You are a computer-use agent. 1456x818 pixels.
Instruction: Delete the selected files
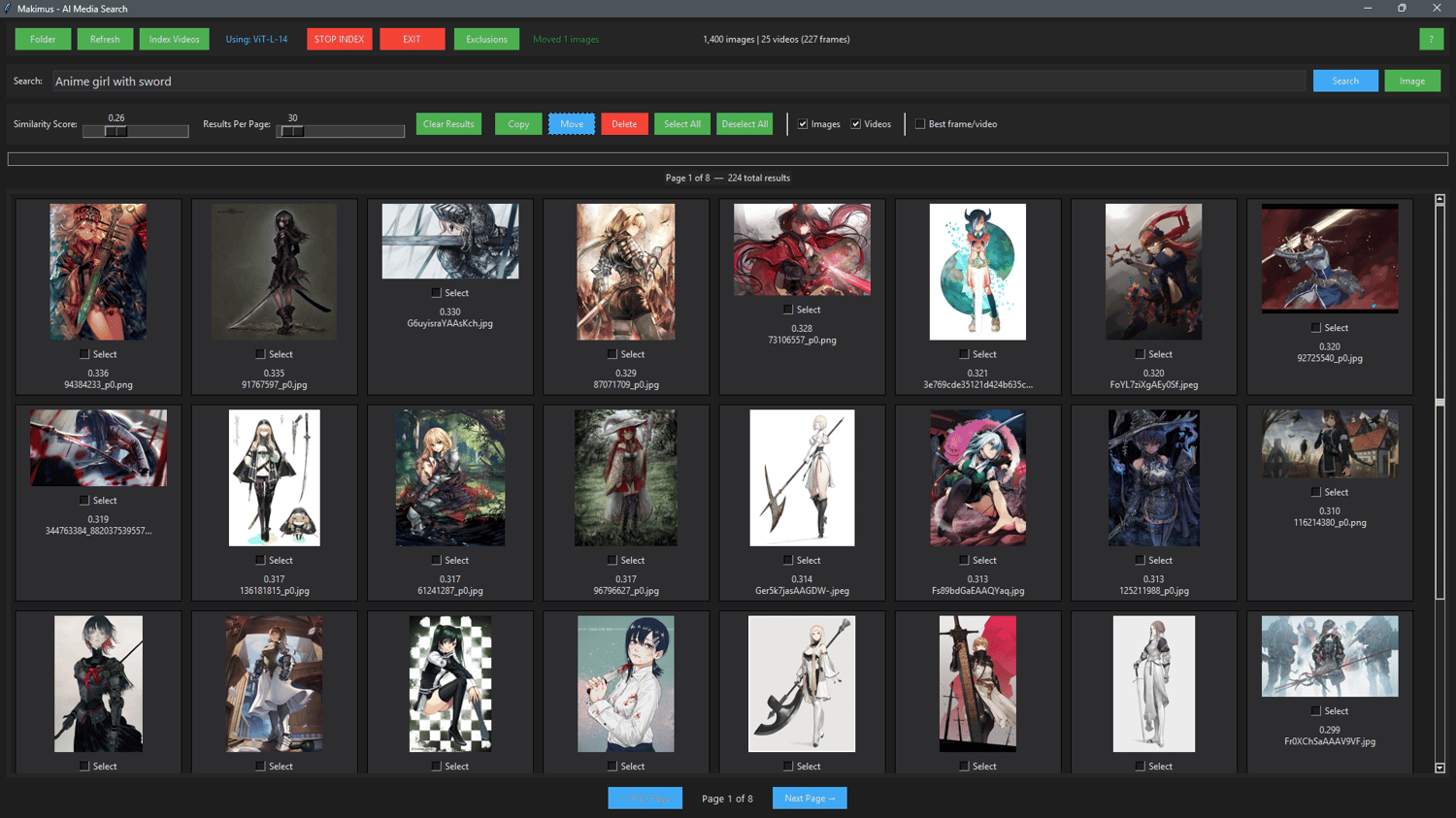(x=624, y=124)
